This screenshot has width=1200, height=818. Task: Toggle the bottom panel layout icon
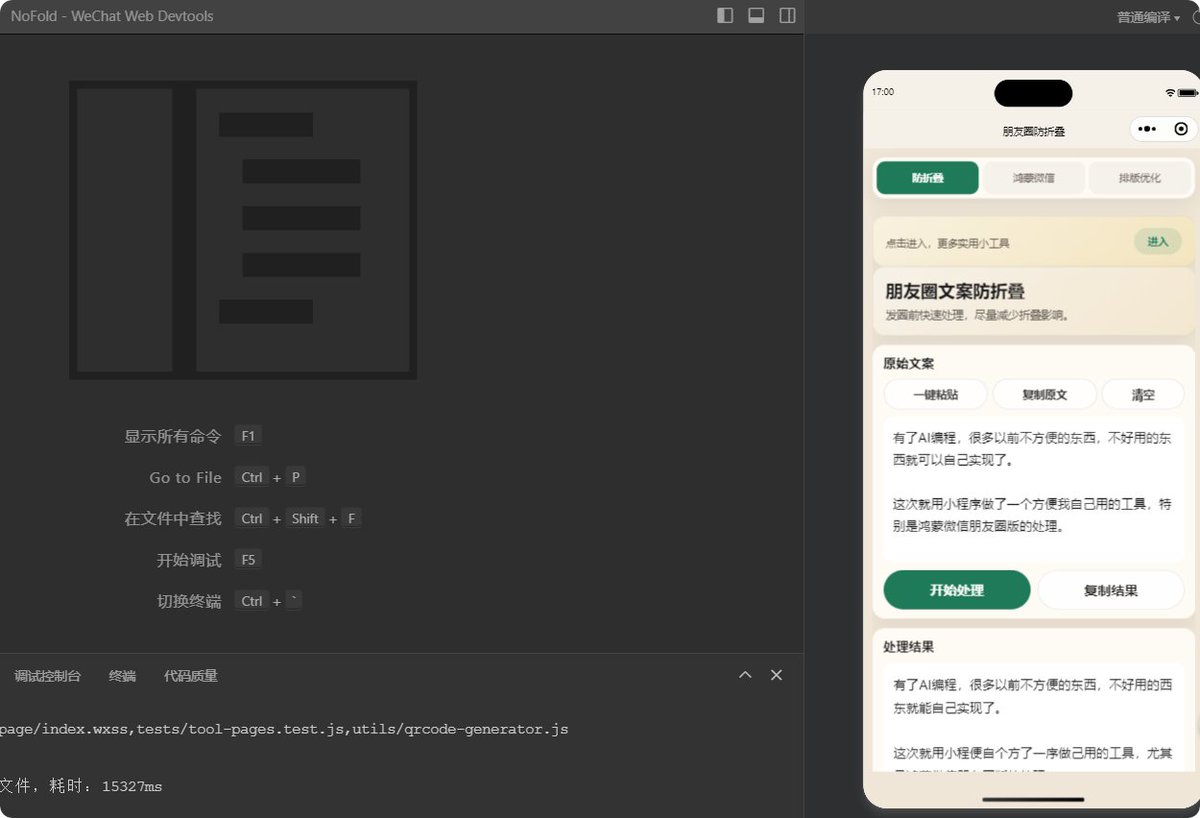(757, 16)
